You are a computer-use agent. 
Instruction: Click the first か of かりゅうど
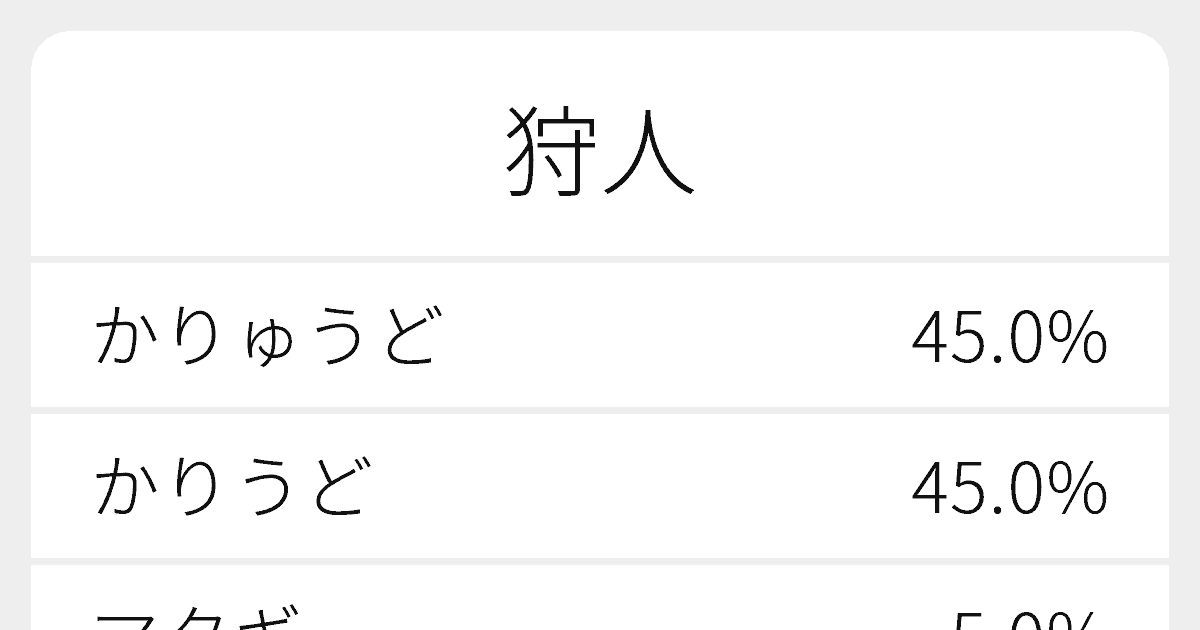pyautogui.click(x=123, y=337)
